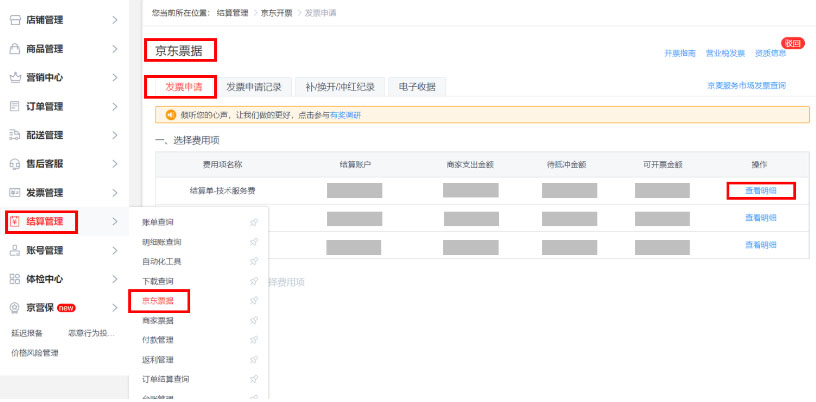Click the truck icon beside 配送管理
The width and height of the screenshot is (816, 402).
(x=15, y=135)
